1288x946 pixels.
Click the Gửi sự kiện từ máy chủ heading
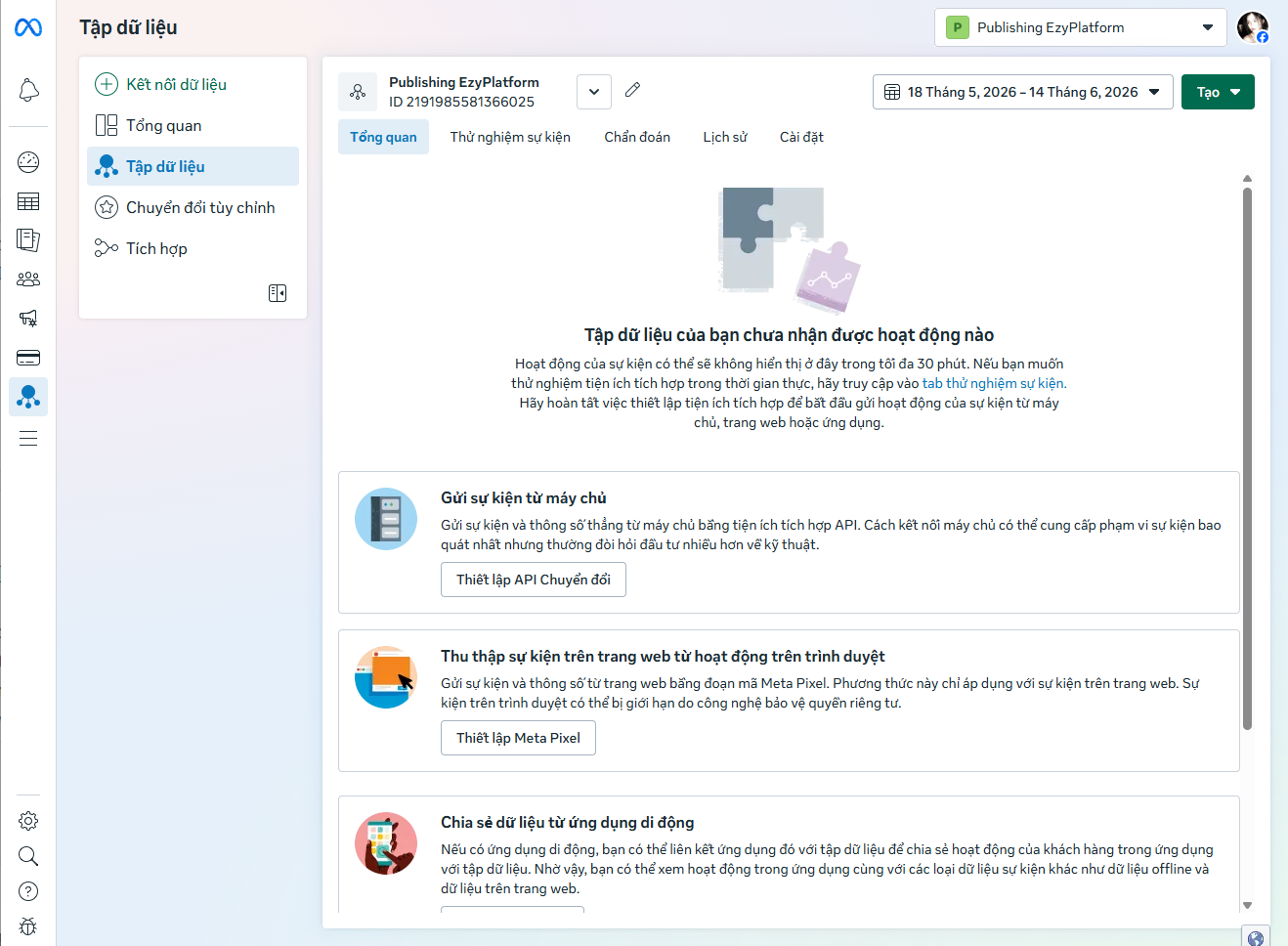(x=524, y=498)
